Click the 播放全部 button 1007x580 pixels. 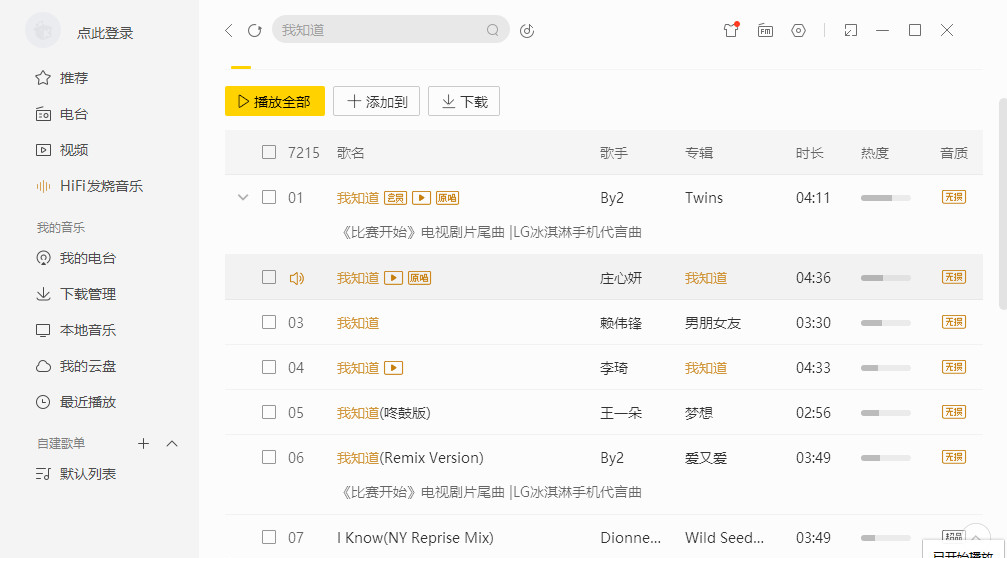pos(275,101)
